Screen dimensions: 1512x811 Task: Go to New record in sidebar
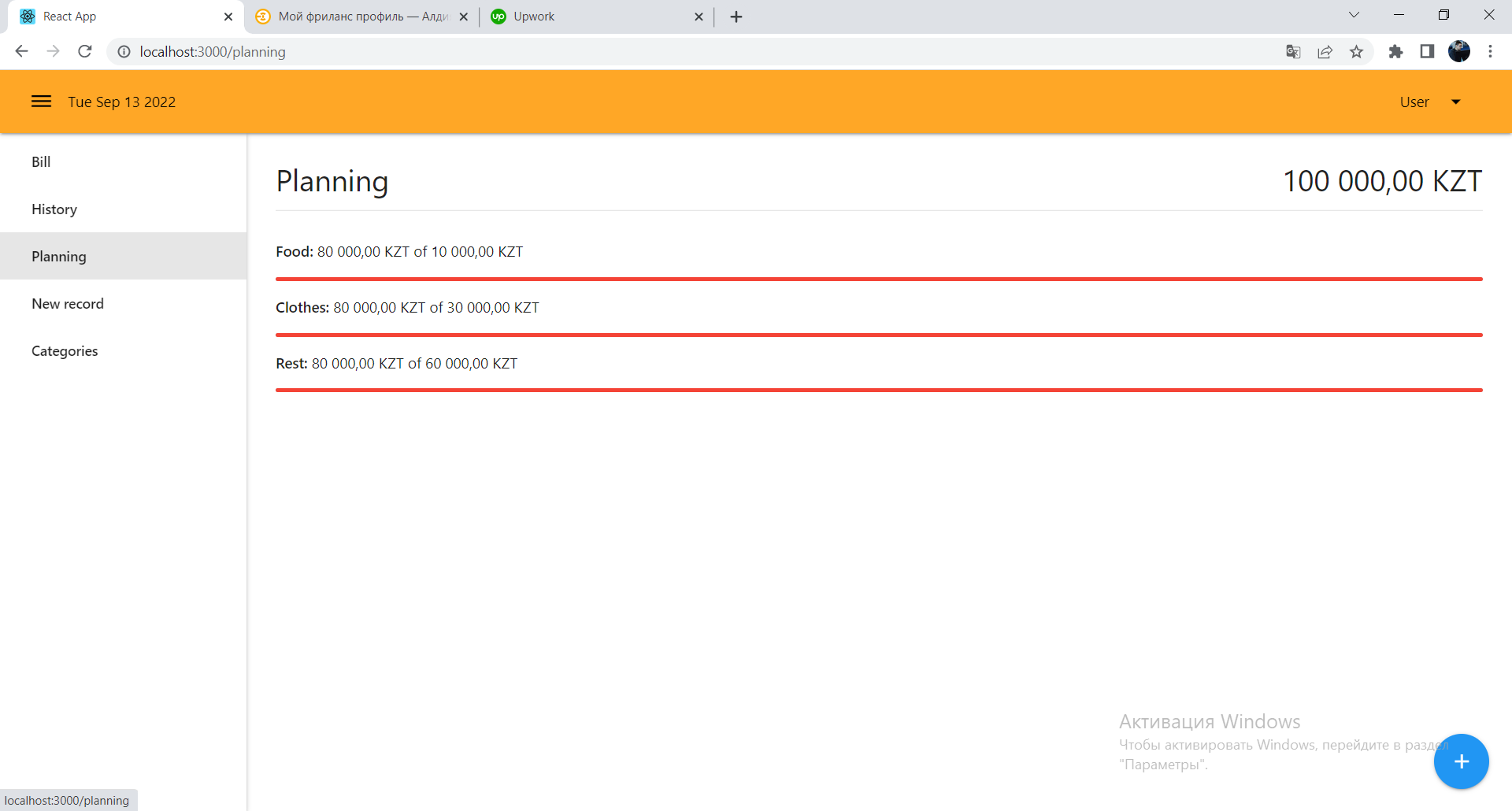click(x=124, y=303)
